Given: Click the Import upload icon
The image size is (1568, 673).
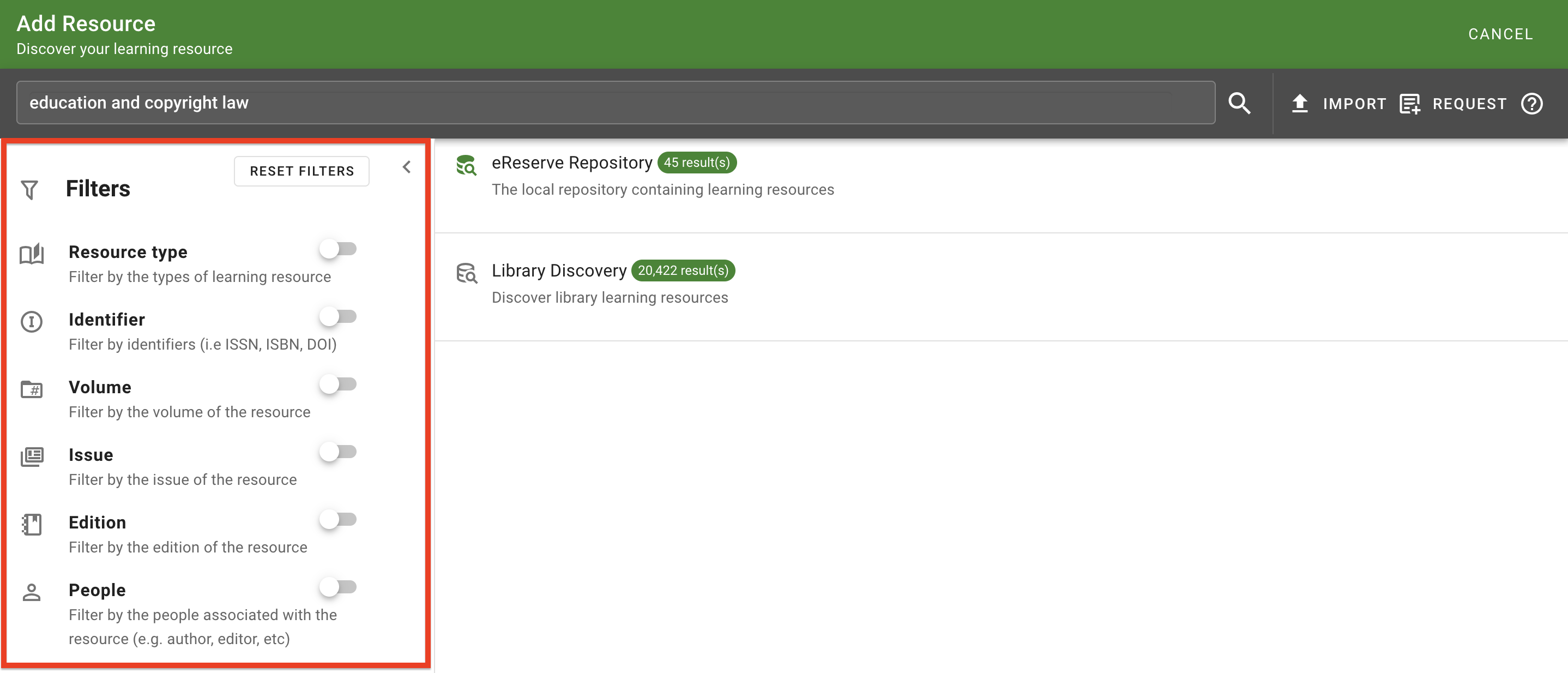Looking at the screenshot, I should tap(1300, 103).
